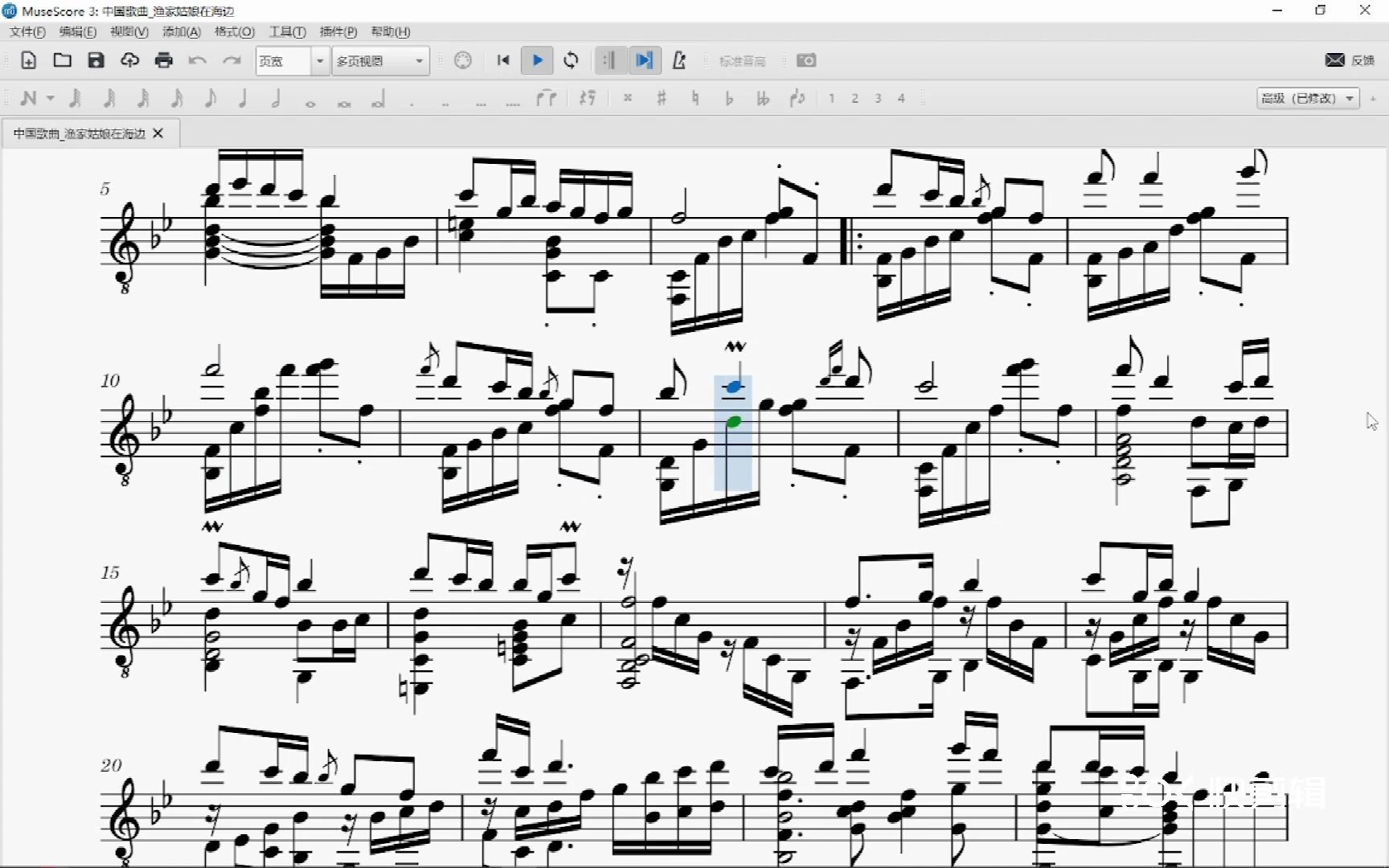Open the 编辑(E) menu
This screenshot has width=1389, height=868.
(78, 31)
